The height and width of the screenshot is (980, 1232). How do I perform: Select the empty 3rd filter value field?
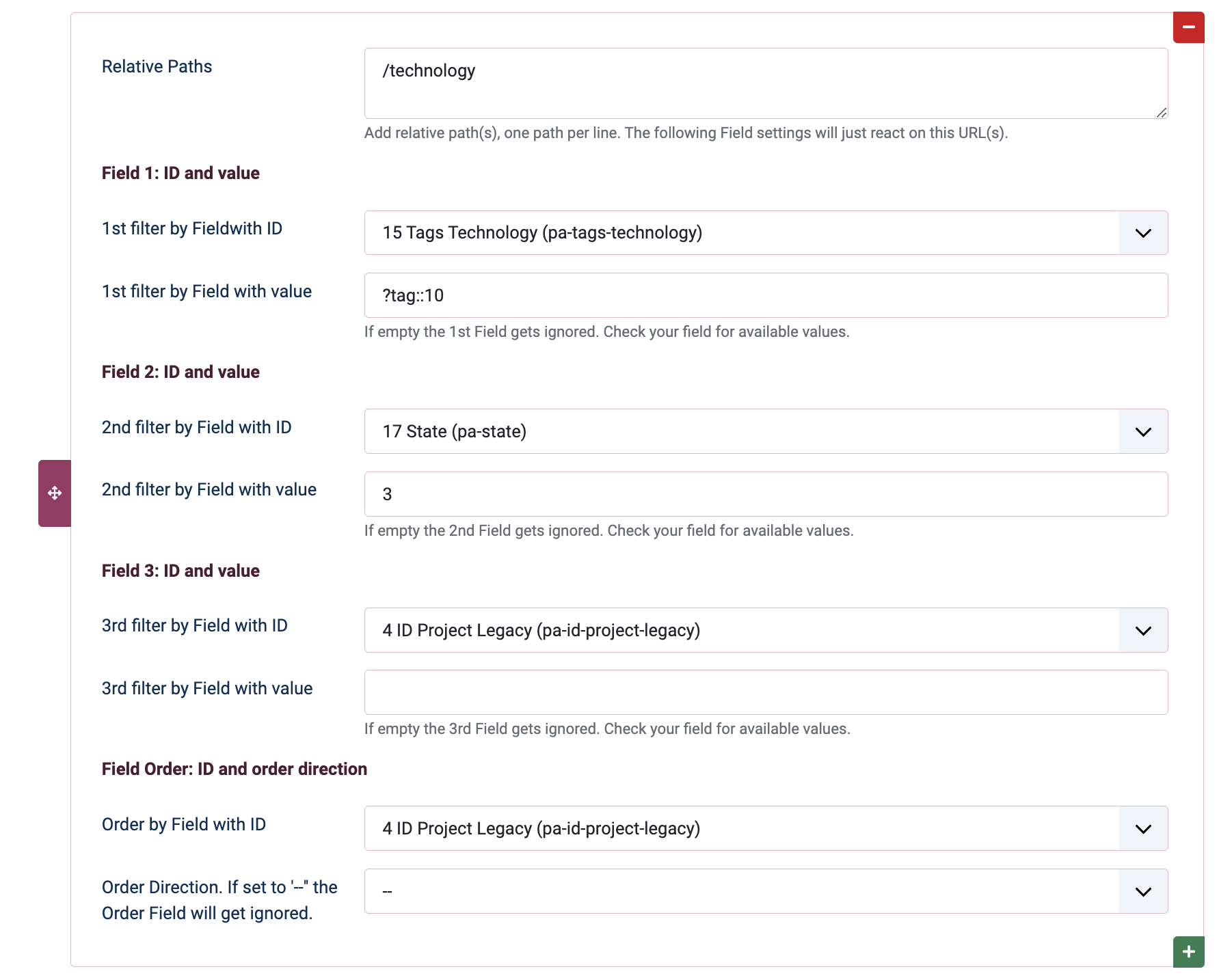click(x=766, y=692)
